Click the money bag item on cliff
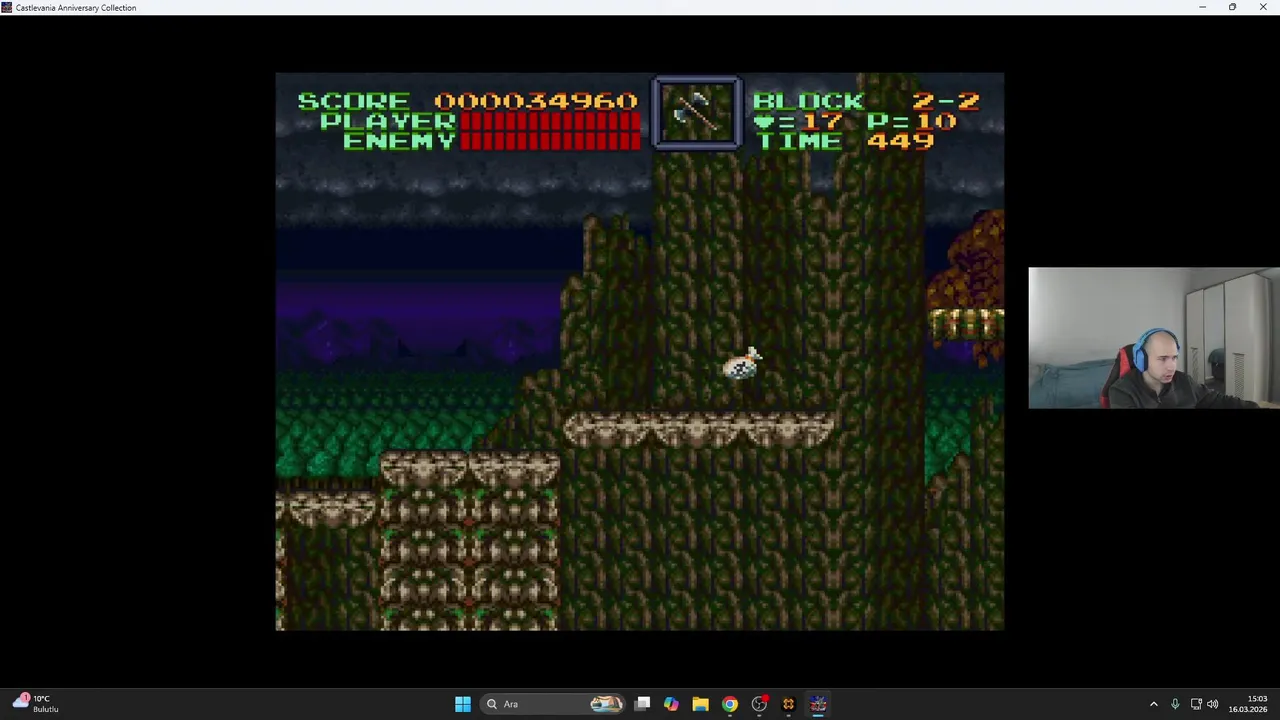The image size is (1280, 720). (742, 364)
